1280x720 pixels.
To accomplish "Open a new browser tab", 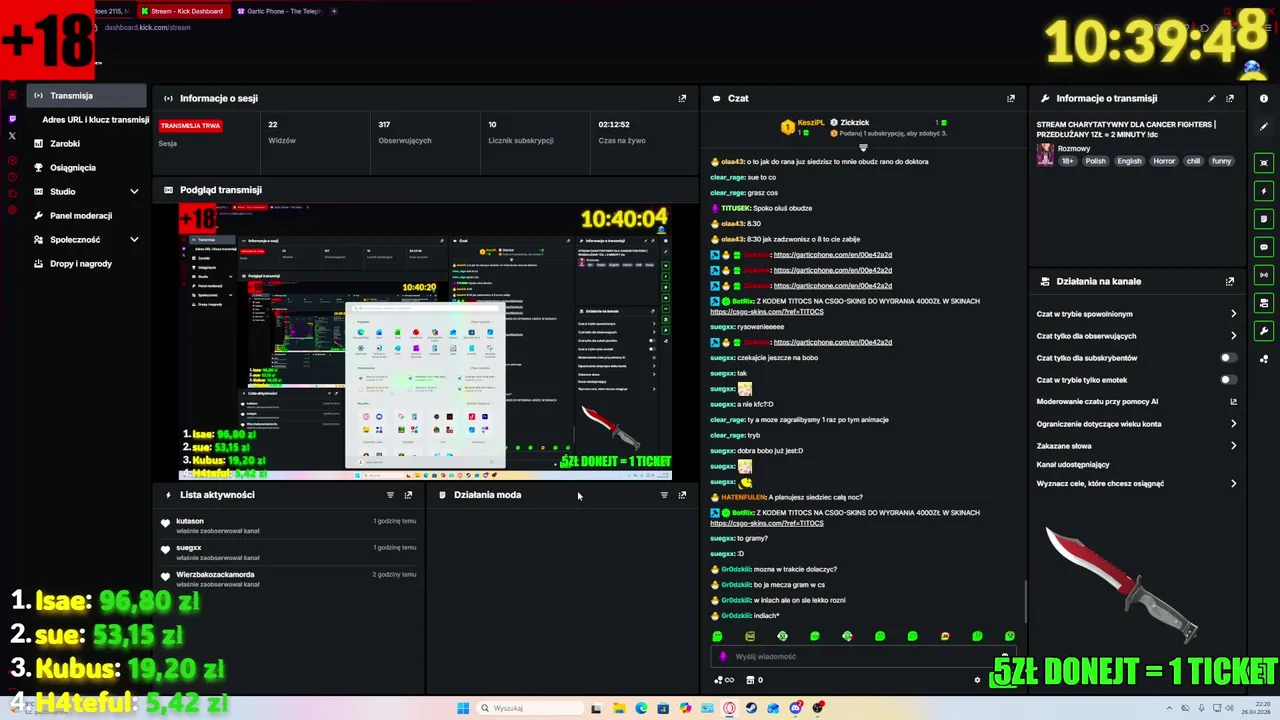I will (x=334, y=11).
